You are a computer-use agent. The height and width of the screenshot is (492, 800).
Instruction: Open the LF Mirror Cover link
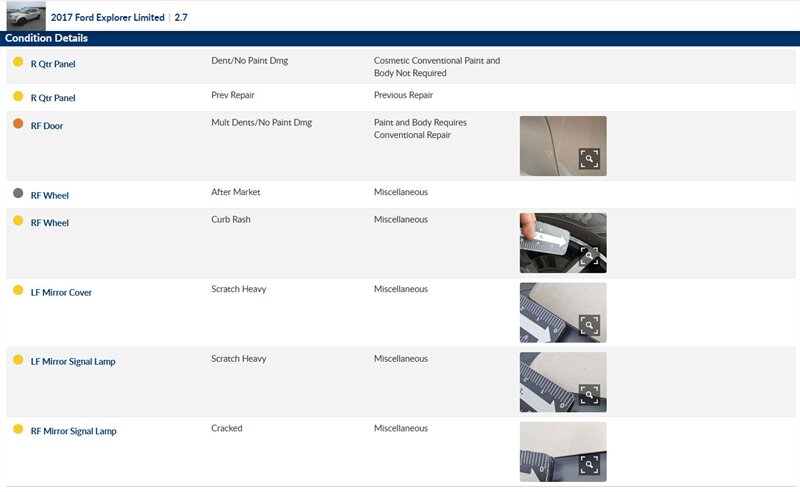tap(61, 292)
